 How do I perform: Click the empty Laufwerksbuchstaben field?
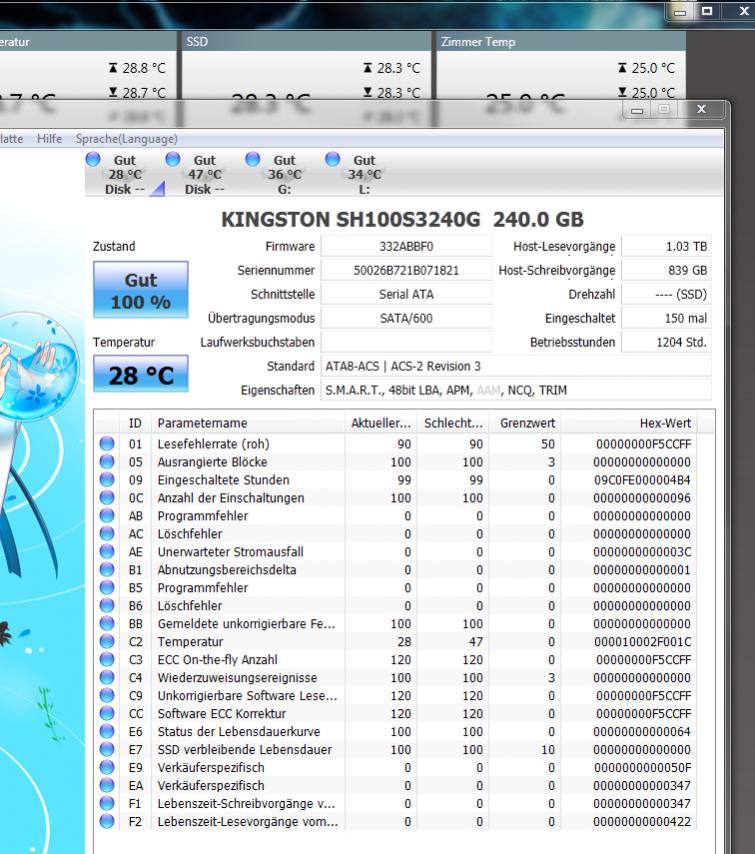coord(406,342)
